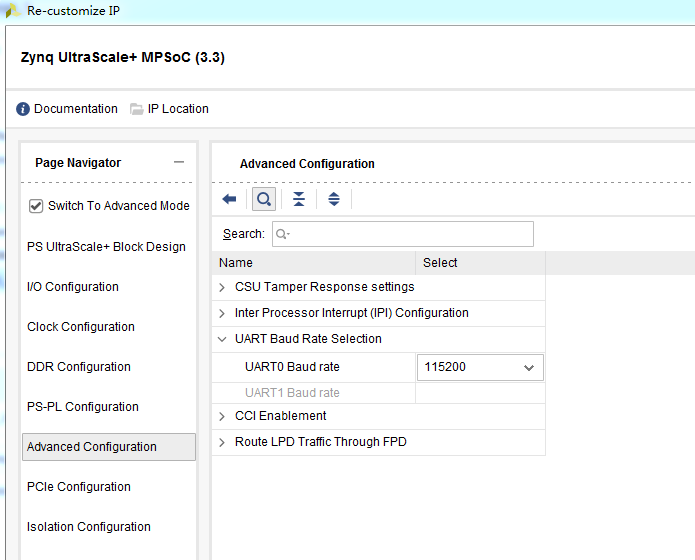Click the Zynq UltraScale+ MPSoC (3.3) title
The image size is (695, 560).
123,57
